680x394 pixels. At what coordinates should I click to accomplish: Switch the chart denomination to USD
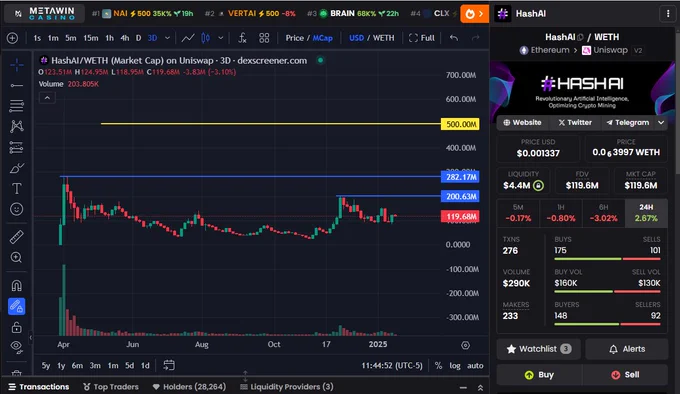(356, 38)
